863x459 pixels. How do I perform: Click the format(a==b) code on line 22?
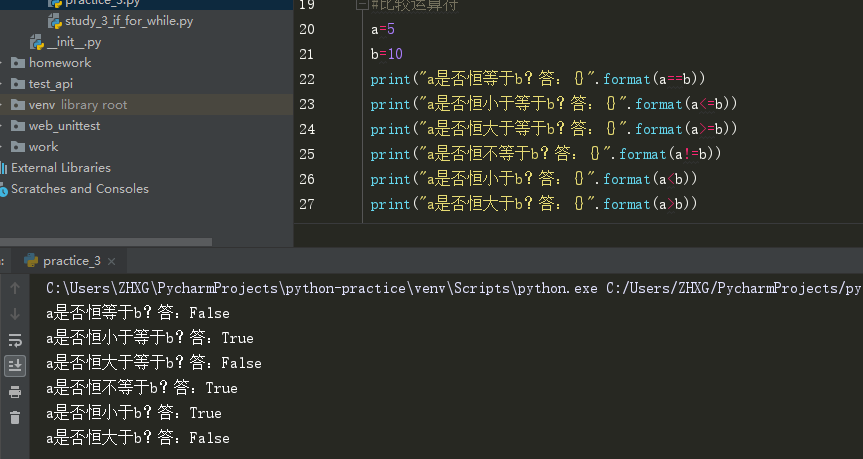pyautogui.click(x=654, y=79)
